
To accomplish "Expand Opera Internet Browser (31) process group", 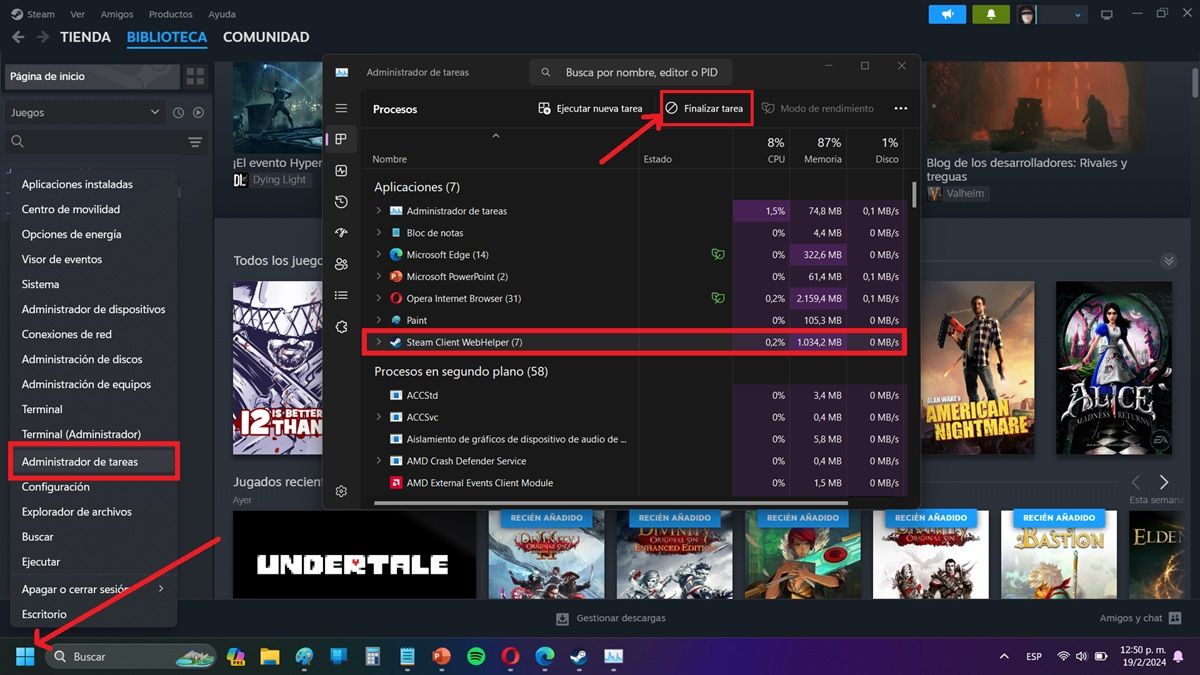I will click(x=379, y=299).
